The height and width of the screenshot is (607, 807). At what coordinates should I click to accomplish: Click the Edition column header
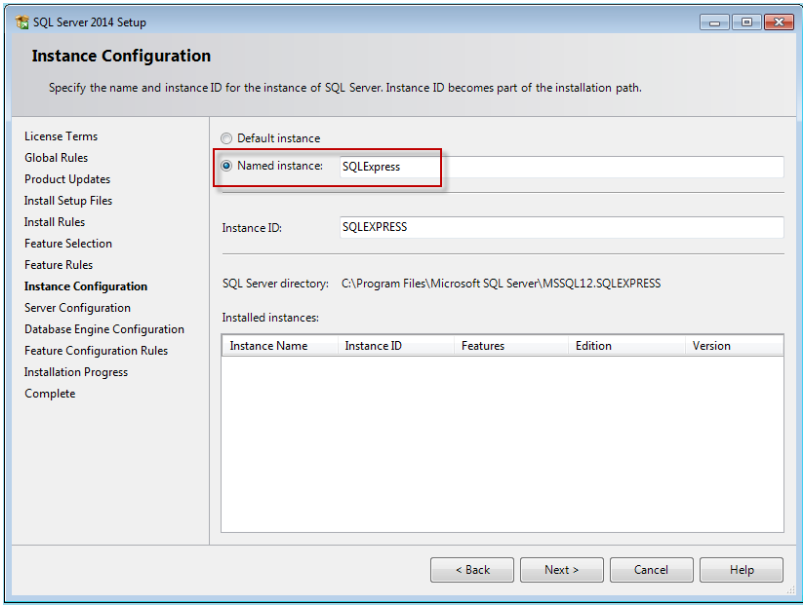594,345
